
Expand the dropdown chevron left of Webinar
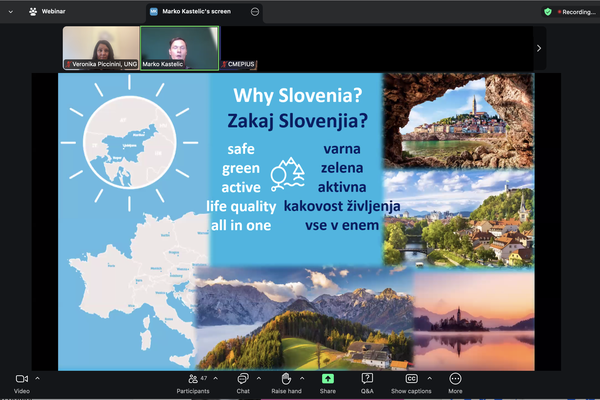(11, 12)
